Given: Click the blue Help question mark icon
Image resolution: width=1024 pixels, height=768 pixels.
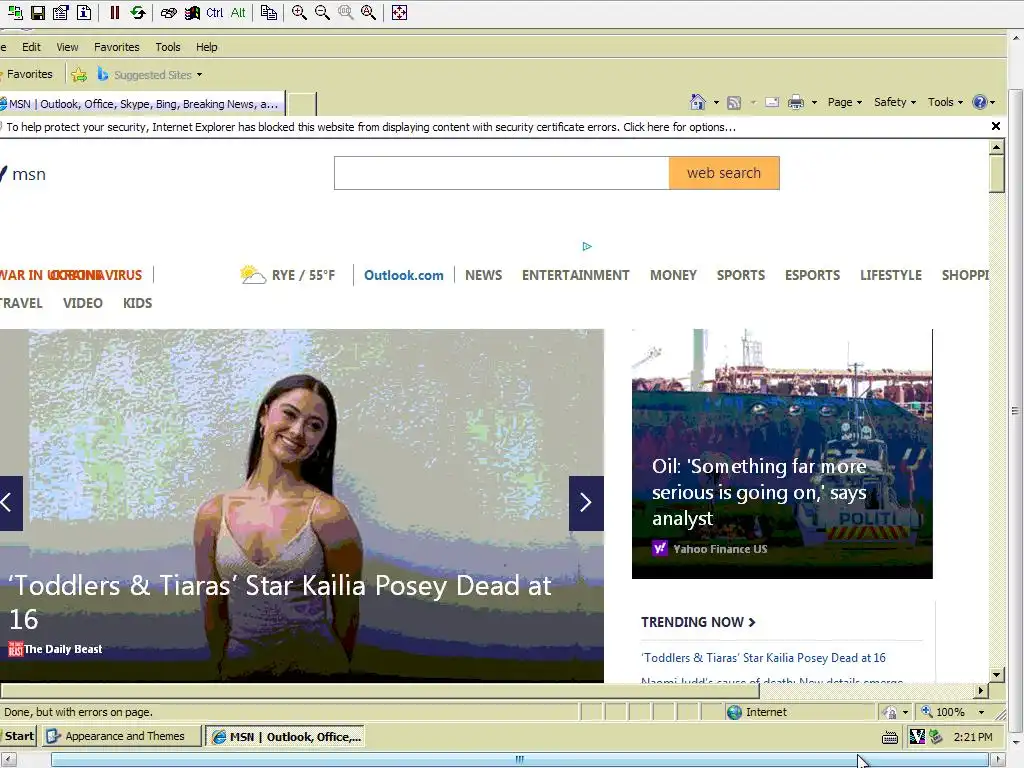Looking at the screenshot, I should point(980,102).
